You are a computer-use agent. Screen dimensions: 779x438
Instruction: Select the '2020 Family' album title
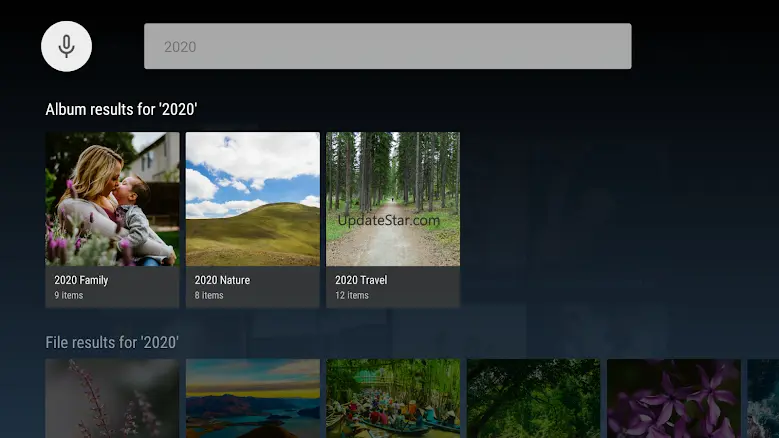pyautogui.click(x=81, y=280)
